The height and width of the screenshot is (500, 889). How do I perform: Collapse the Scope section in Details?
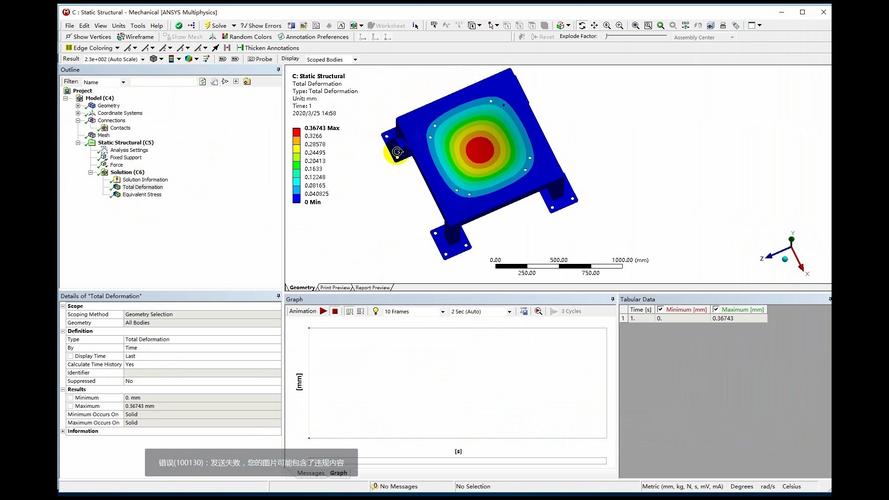64,306
